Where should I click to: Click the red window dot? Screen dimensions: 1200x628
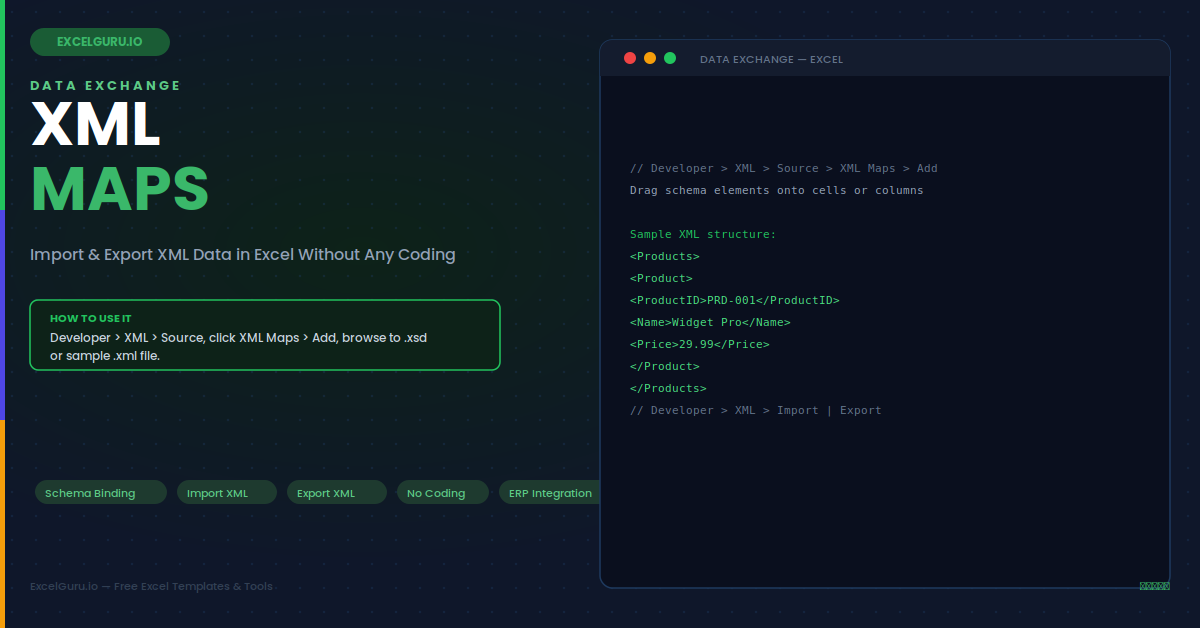pyautogui.click(x=630, y=58)
